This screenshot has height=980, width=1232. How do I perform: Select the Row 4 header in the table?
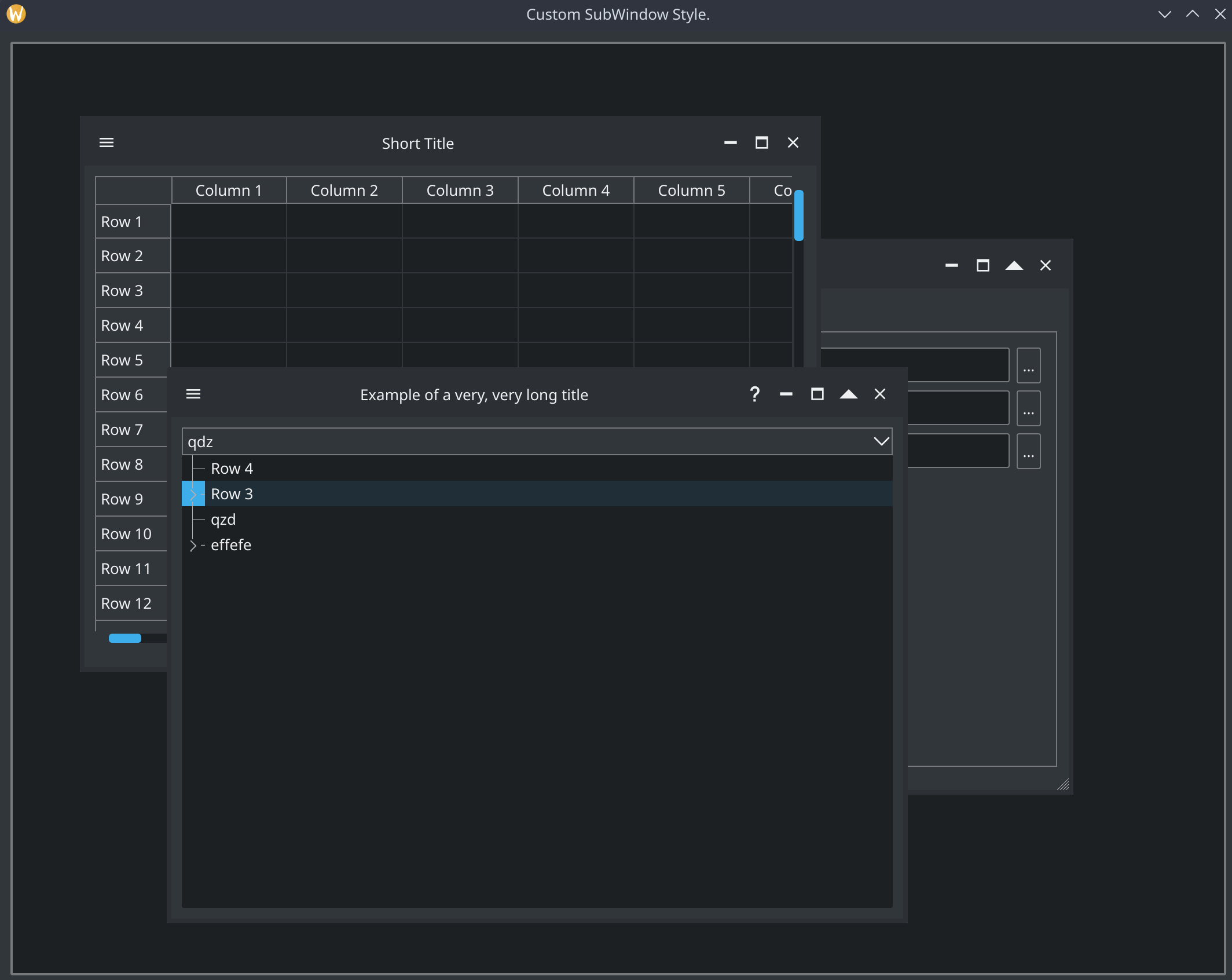pyautogui.click(x=133, y=325)
